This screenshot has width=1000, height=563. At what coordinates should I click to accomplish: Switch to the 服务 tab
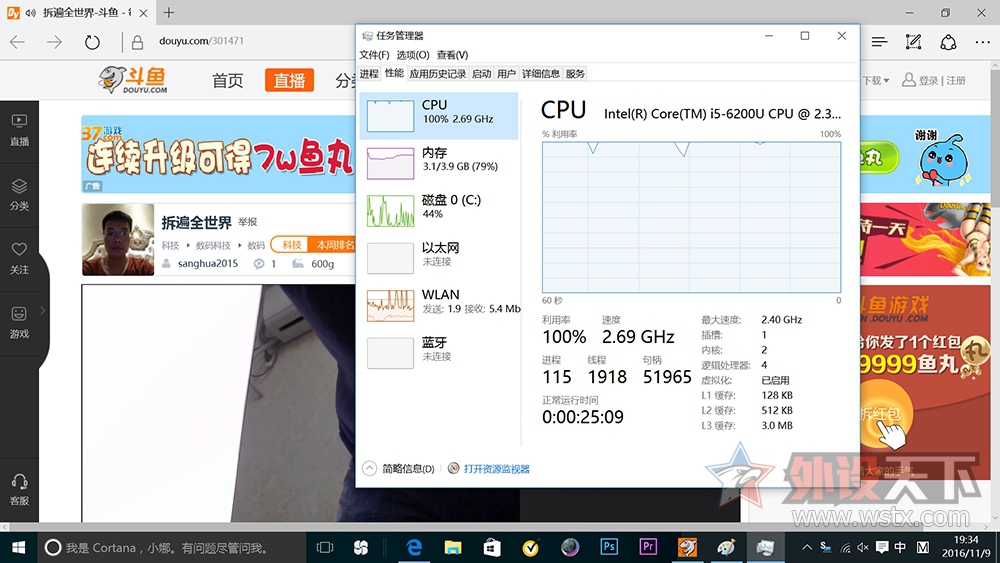575,74
